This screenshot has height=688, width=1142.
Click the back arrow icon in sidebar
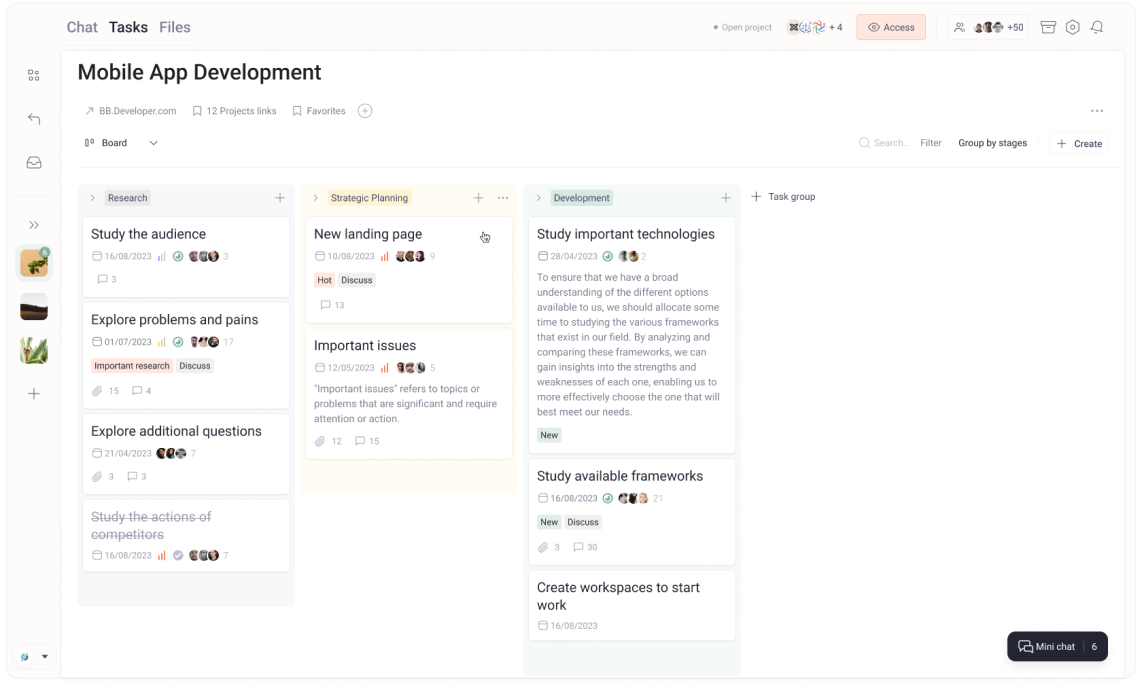[x=34, y=119]
